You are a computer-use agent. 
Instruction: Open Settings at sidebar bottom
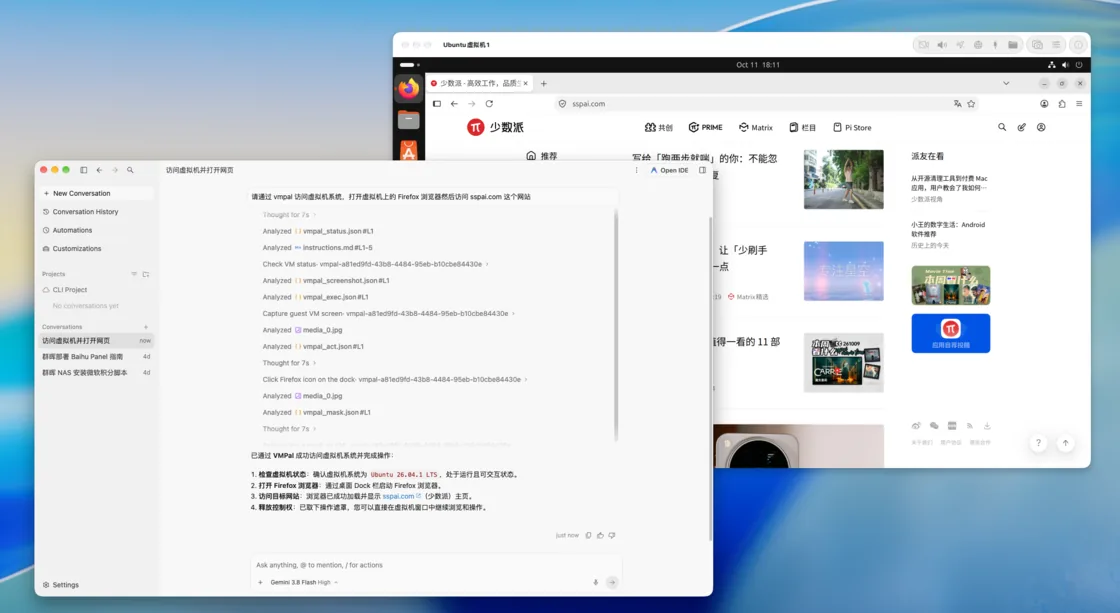point(61,585)
